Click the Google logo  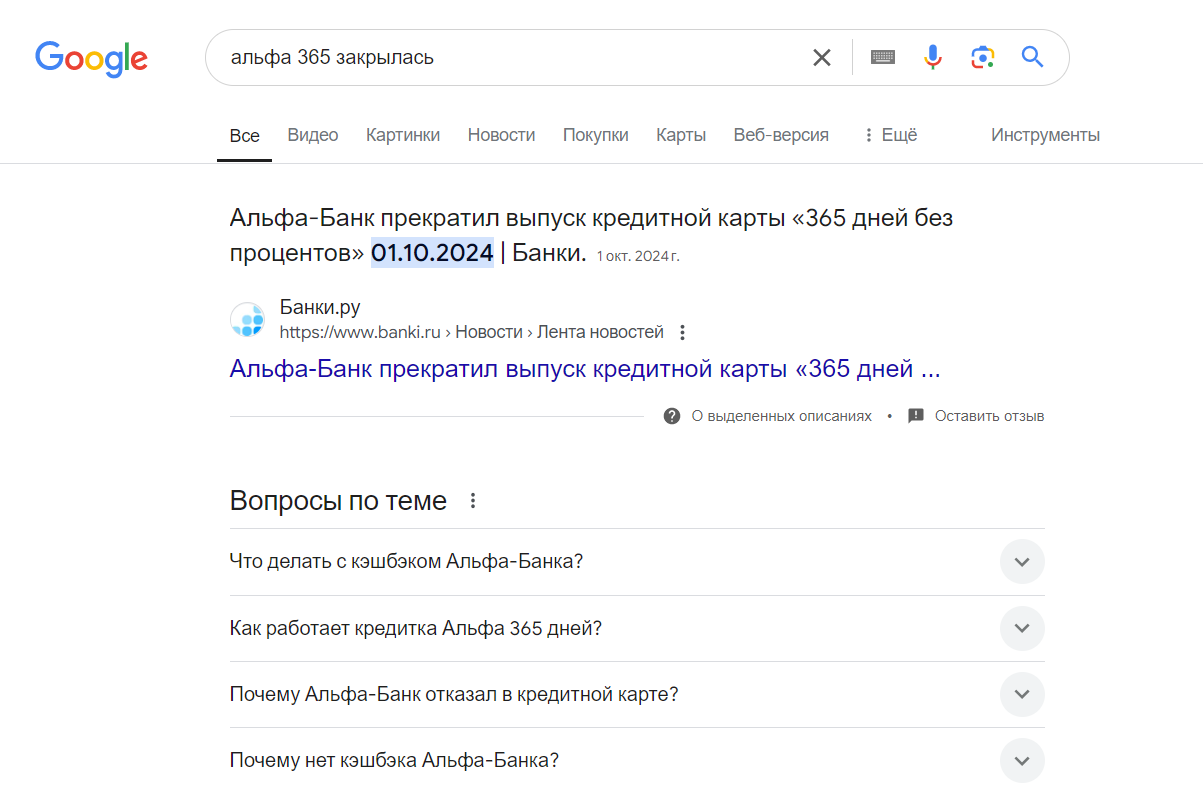(x=91, y=58)
